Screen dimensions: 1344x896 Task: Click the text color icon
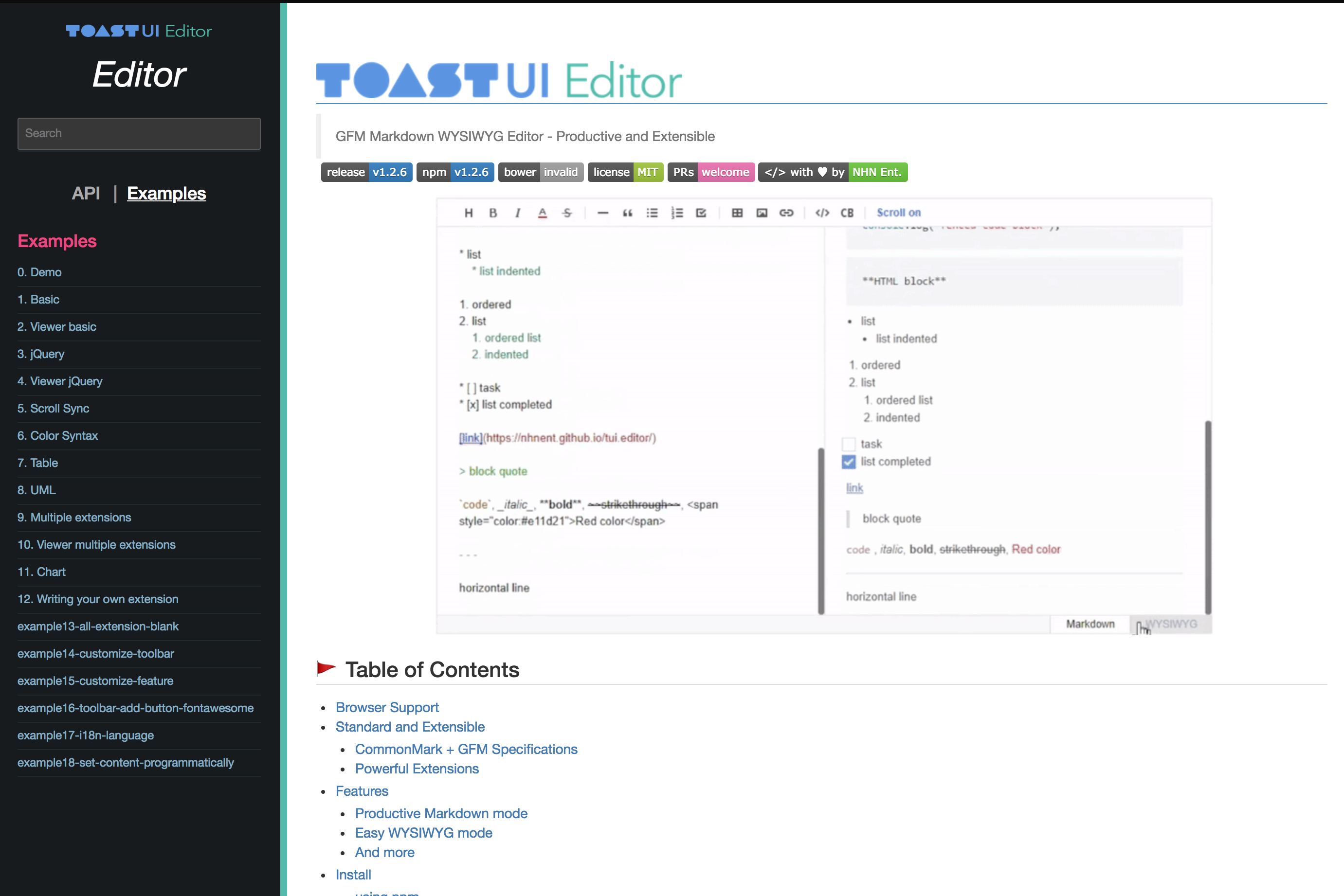(542, 213)
